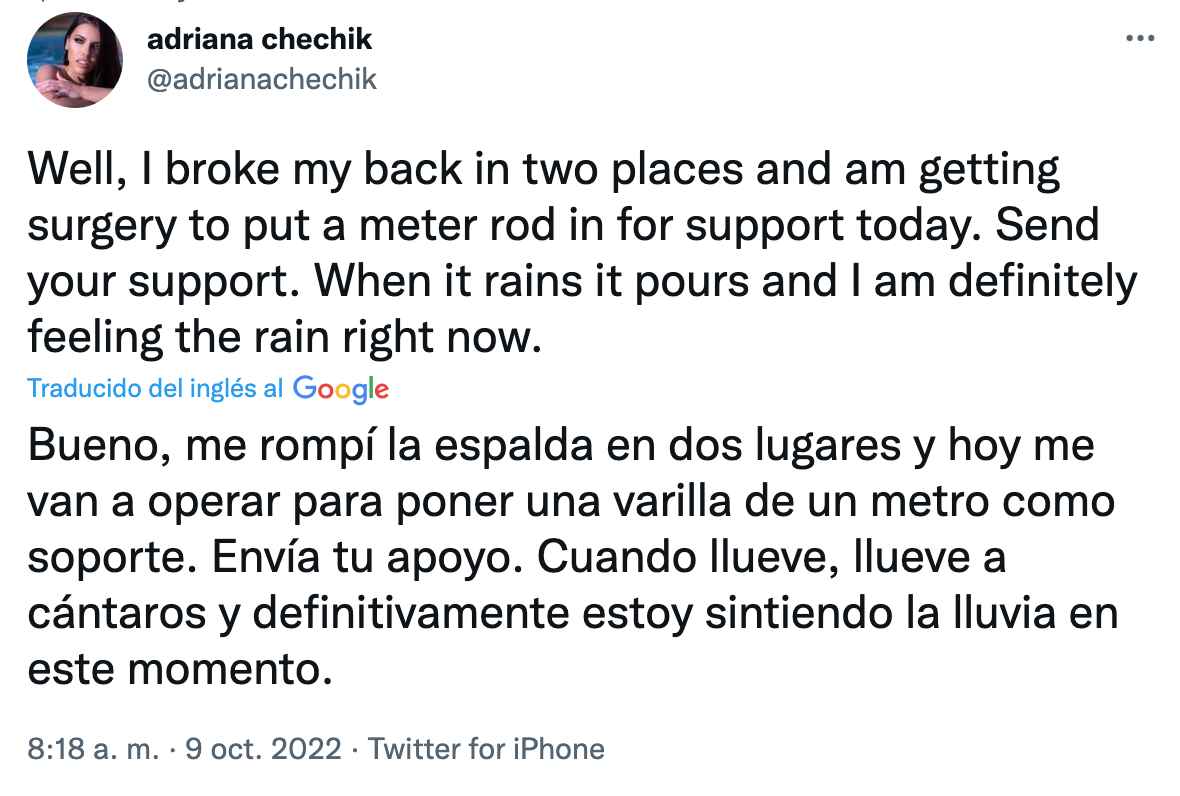Open the 8:18 a. m. timestamp link
The image size is (1180, 796).
93,749
